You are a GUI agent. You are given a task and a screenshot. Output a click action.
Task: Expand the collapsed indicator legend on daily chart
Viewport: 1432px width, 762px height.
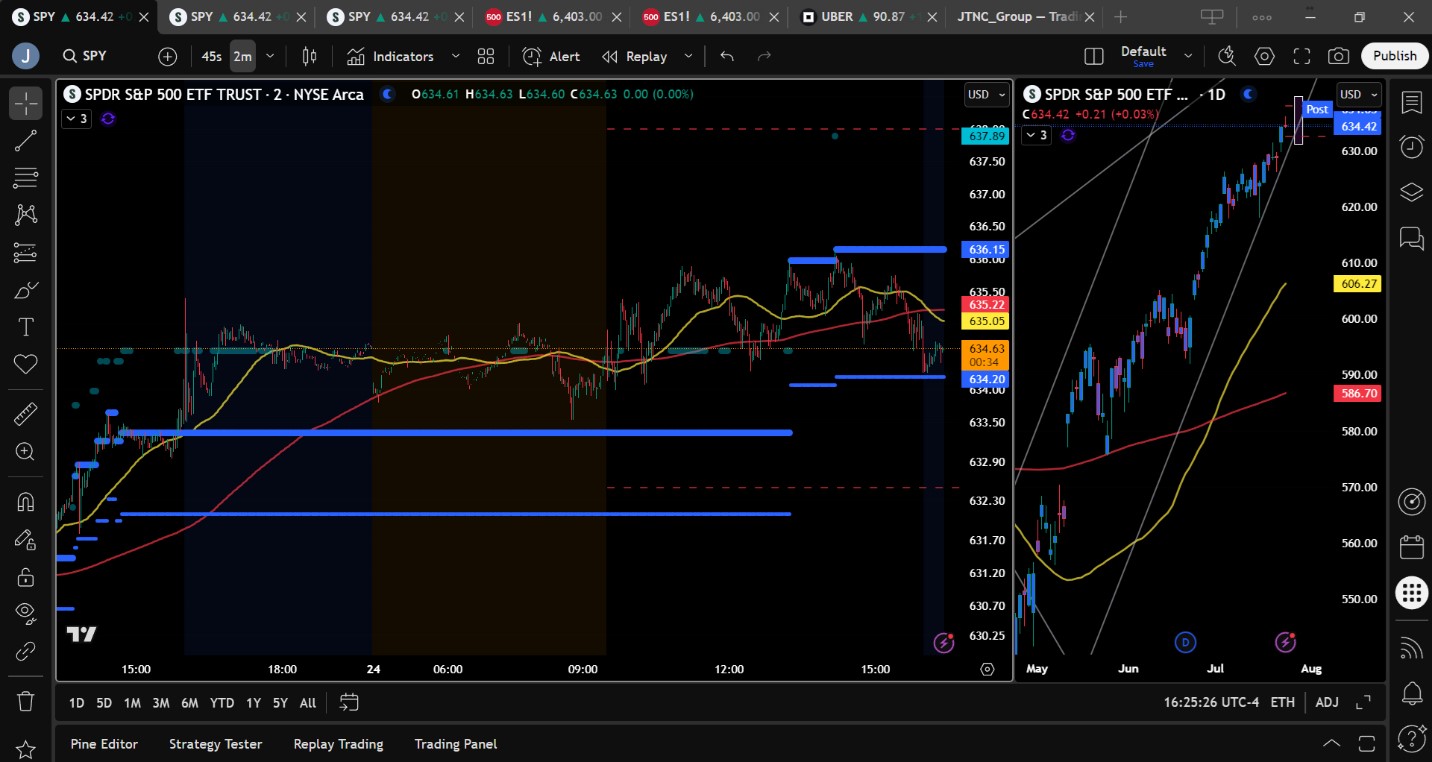point(1037,135)
